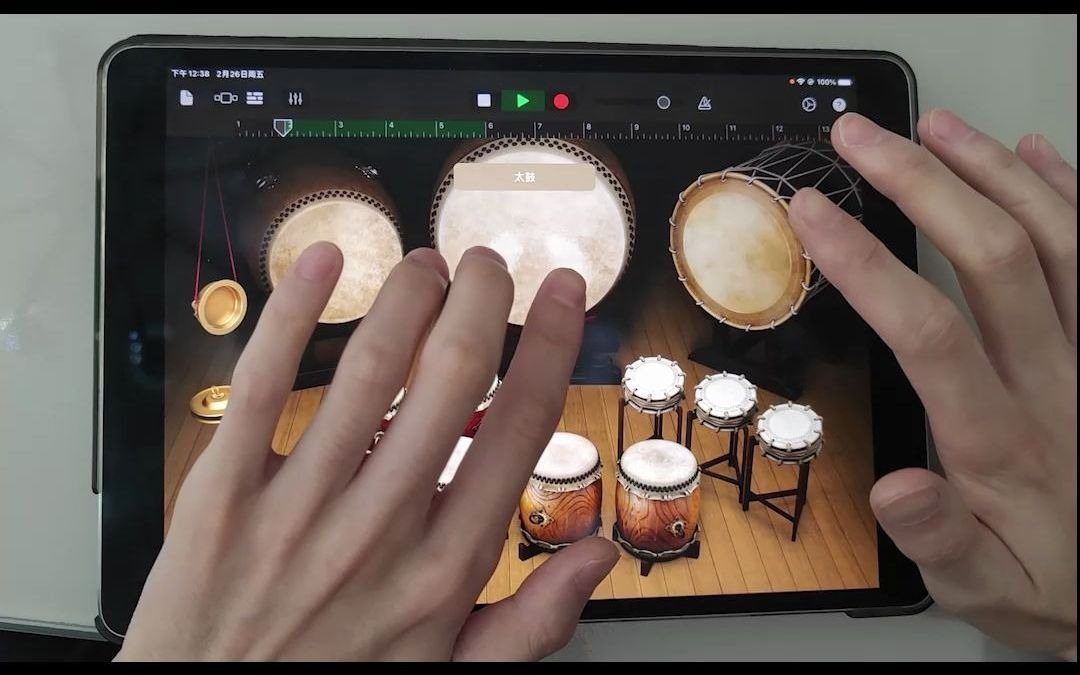This screenshot has height=675, width=1080.
Task: Open the song settings icon
Action: point(809,104)
